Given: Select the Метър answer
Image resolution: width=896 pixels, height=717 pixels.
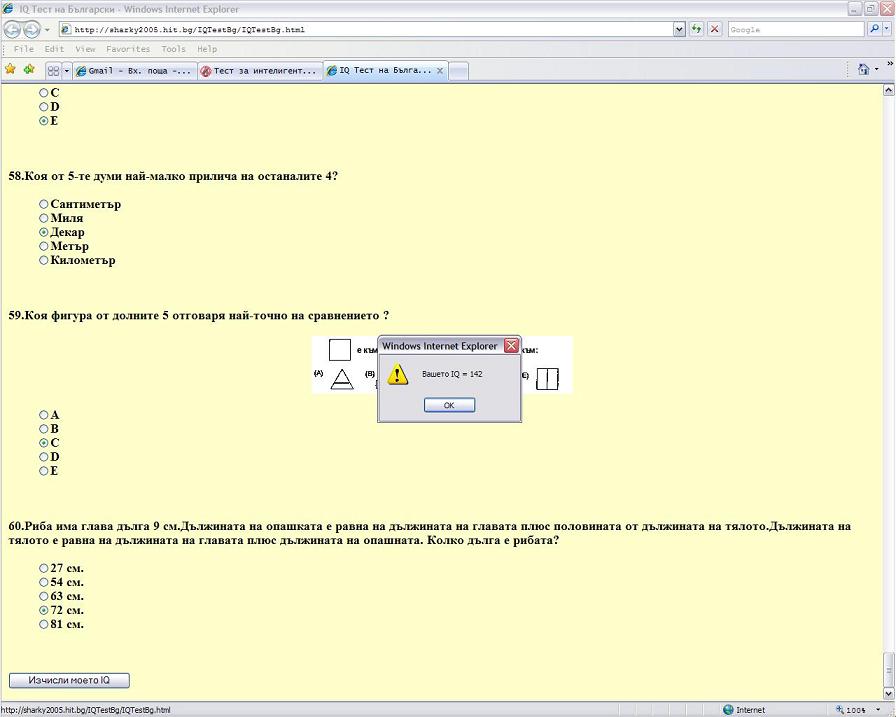Looking at the screenshot, I should pos(43,246).
